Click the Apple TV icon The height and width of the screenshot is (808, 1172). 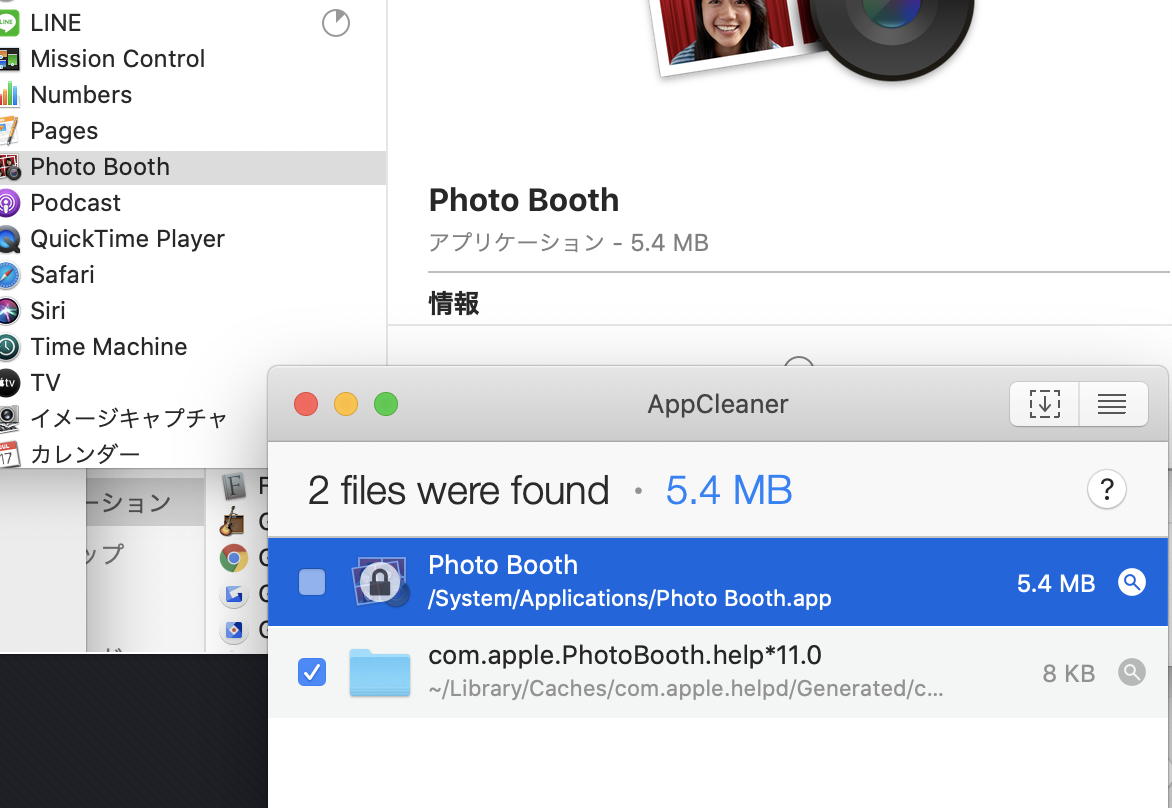click(8, 383)
